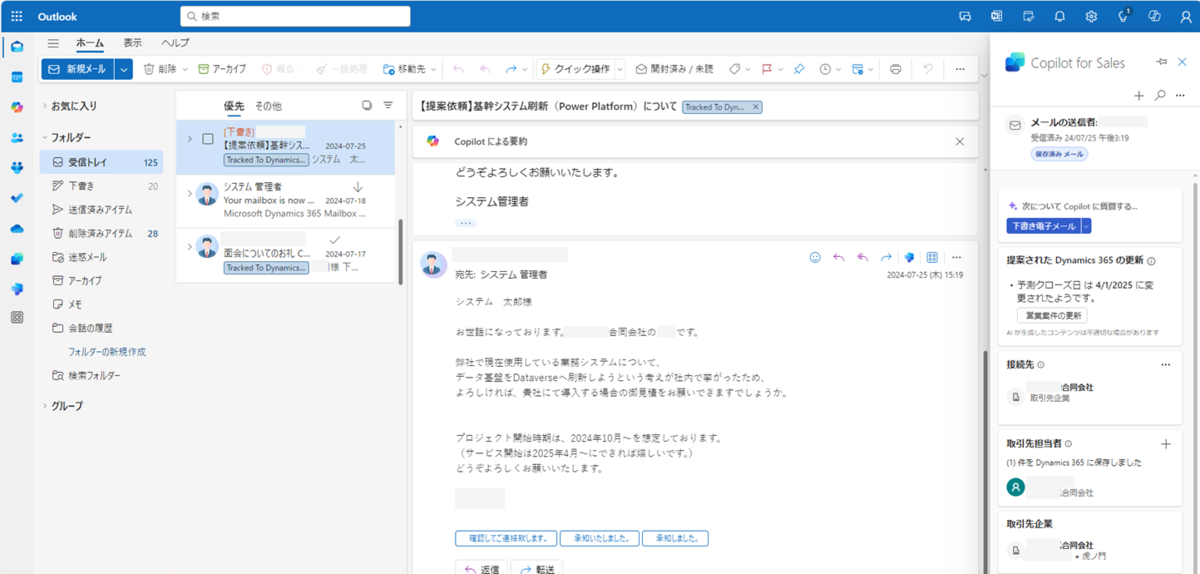Choose suggested reply 確認してご連絡致します。
1200x574 pixels.
(507, 538)
